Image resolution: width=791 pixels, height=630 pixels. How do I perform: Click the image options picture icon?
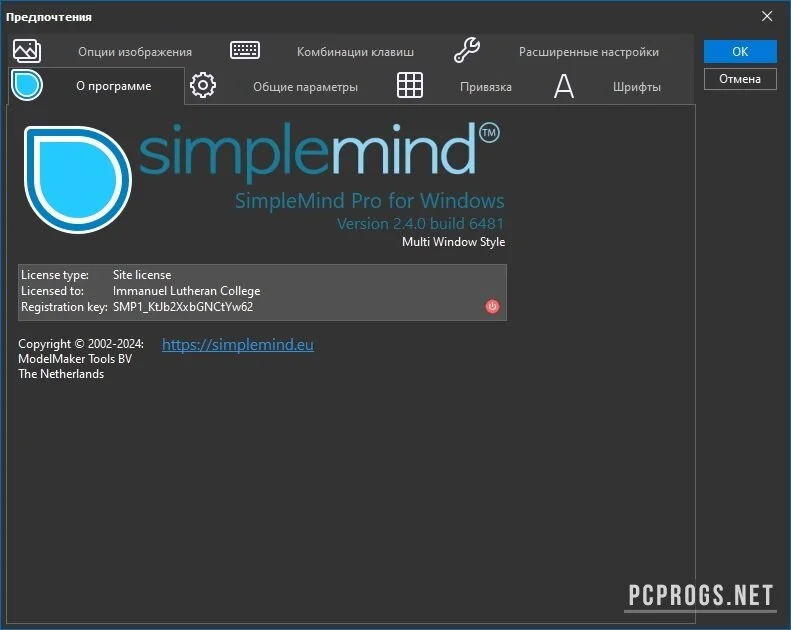(27, 51)
